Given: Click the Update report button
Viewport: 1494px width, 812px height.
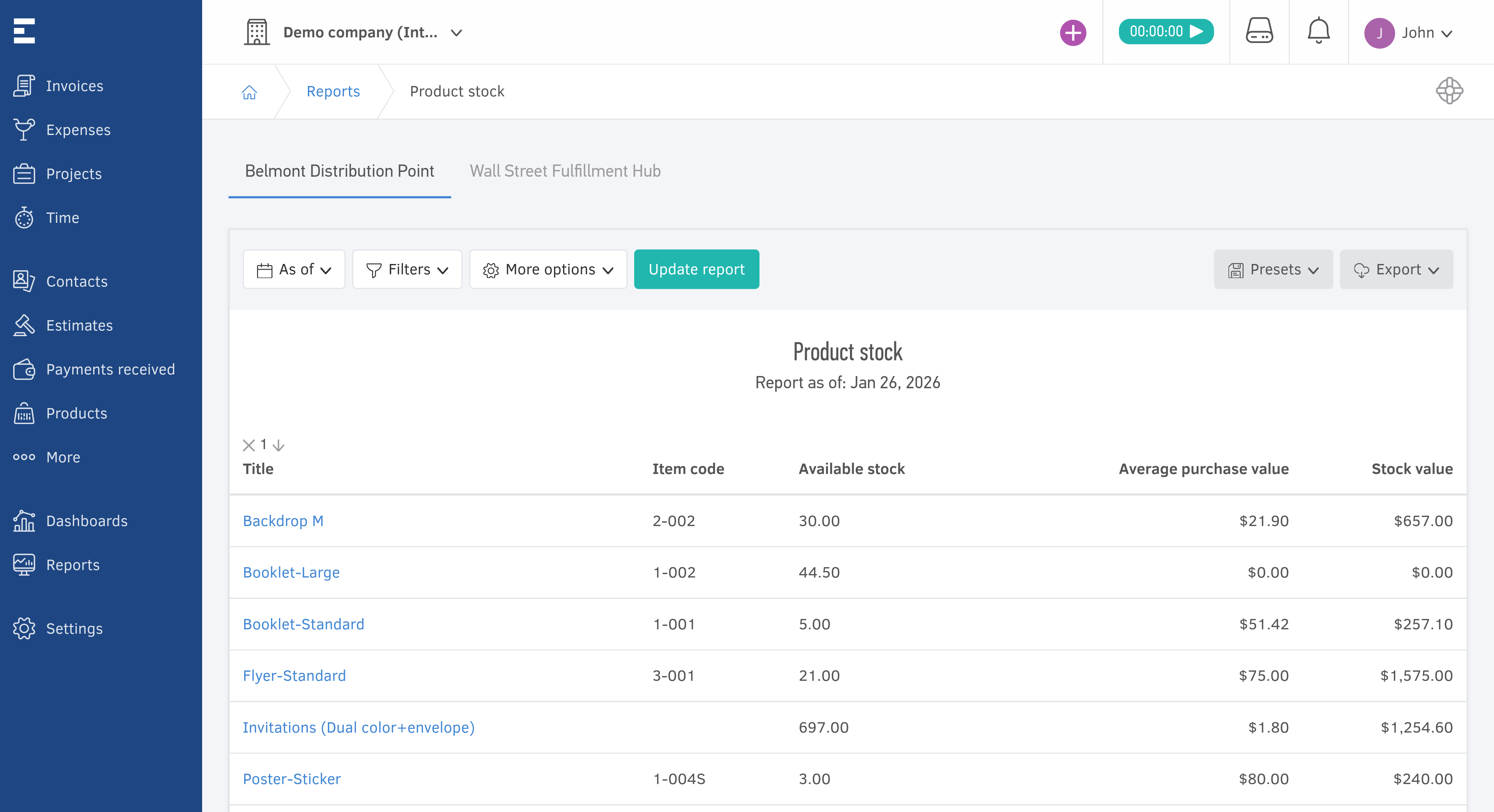Looking at the screenshot, I should pyautogui.click(x=696, y=269).
